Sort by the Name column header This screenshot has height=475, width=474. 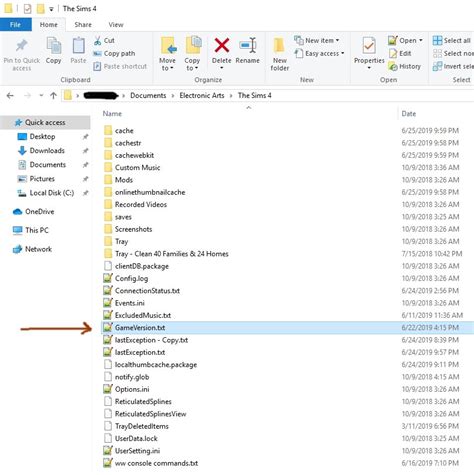(x=112, y=114)
